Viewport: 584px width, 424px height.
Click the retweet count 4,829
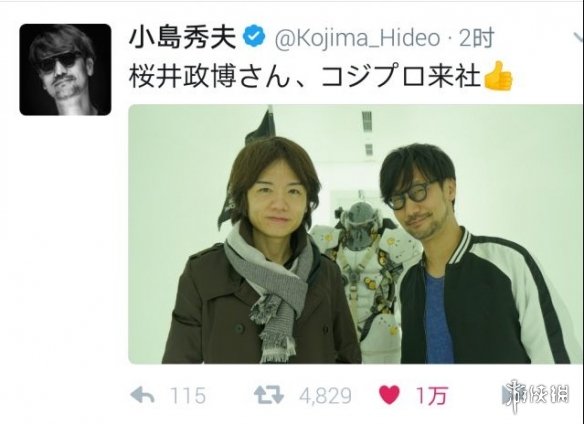pos(325,396)
